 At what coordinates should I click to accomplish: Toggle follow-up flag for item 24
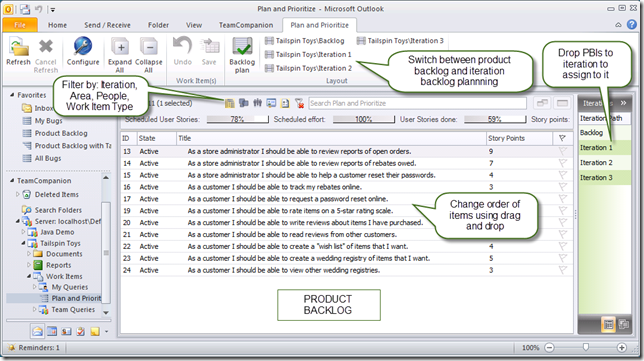tap(562, 270)
